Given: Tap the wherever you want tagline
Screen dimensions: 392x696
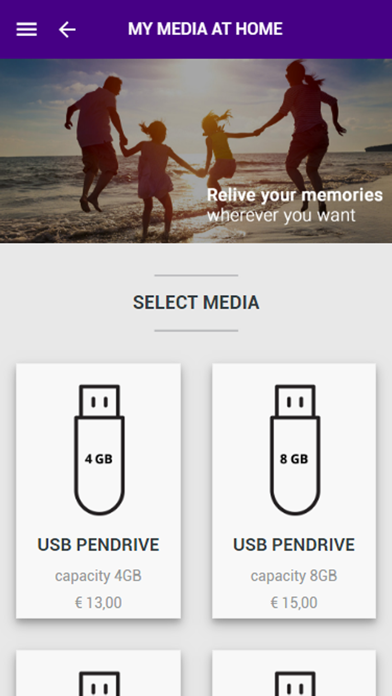Looking at the screenshot, I should pos(281,216).
